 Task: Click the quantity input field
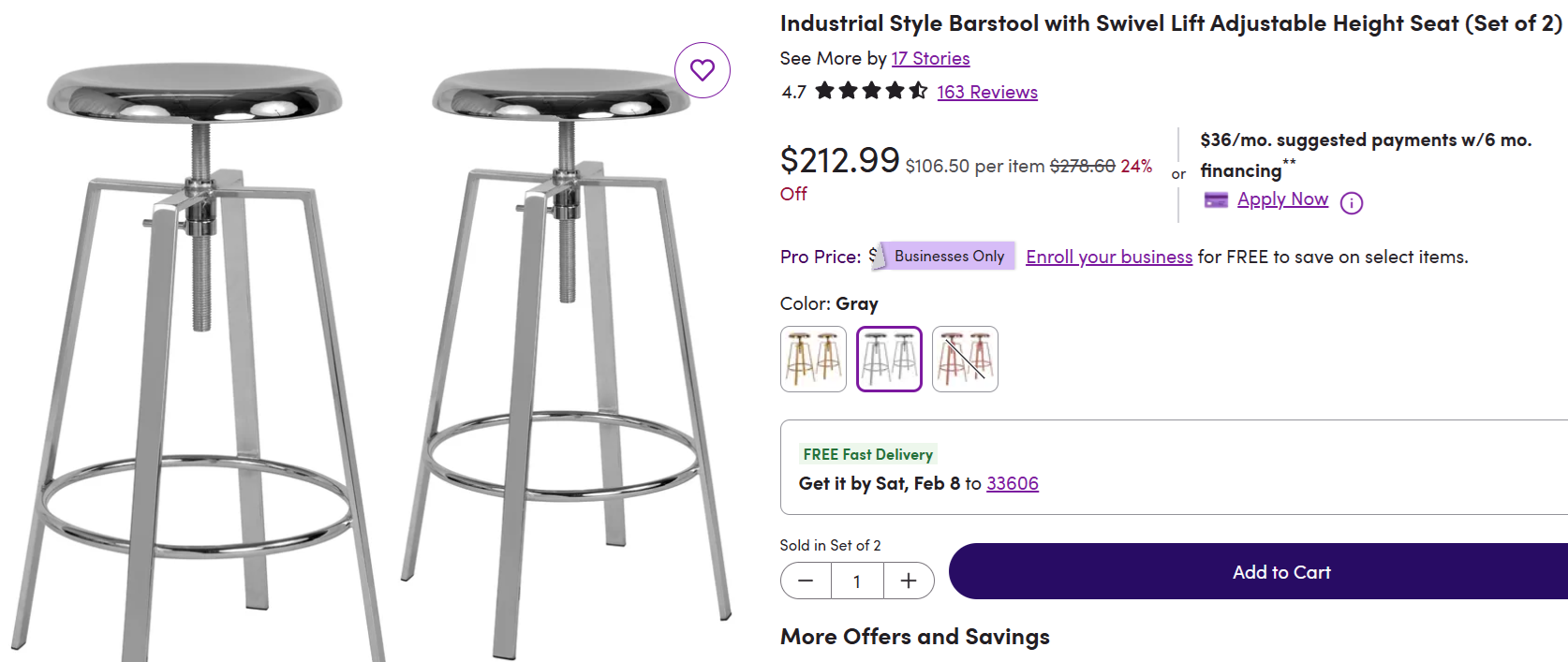pyautogui.click(x=857, y=581)
